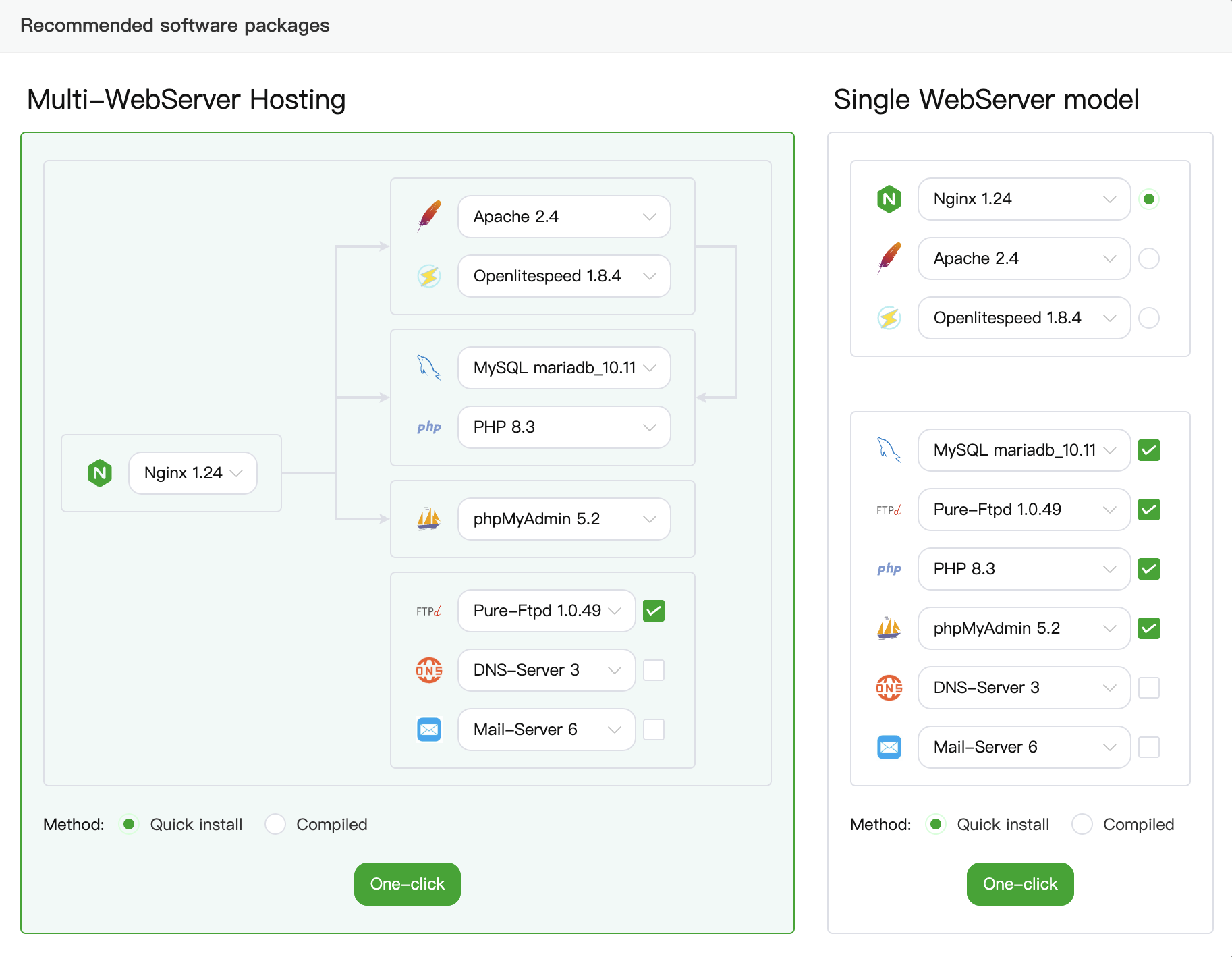Click the phpMyAdmin sailboat icon
Viewport: 1232px width, 957px height.
[429, 518]
